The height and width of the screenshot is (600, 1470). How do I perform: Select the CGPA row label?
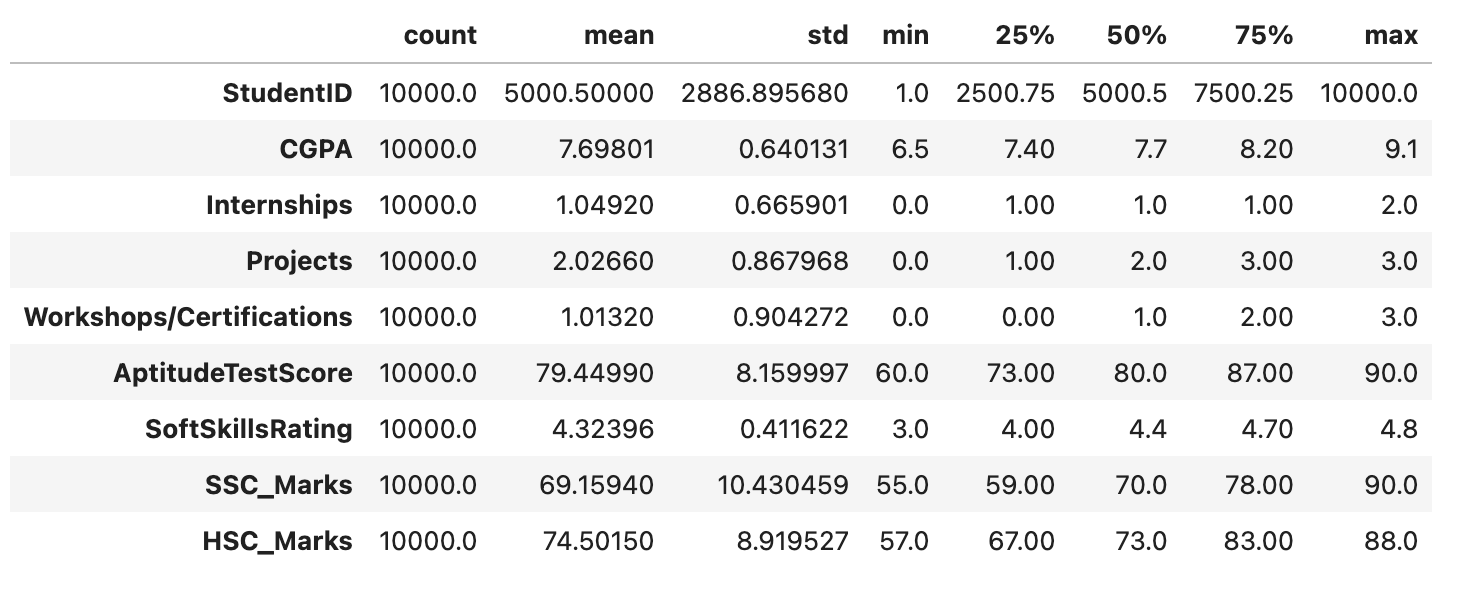tap(315, 149)
